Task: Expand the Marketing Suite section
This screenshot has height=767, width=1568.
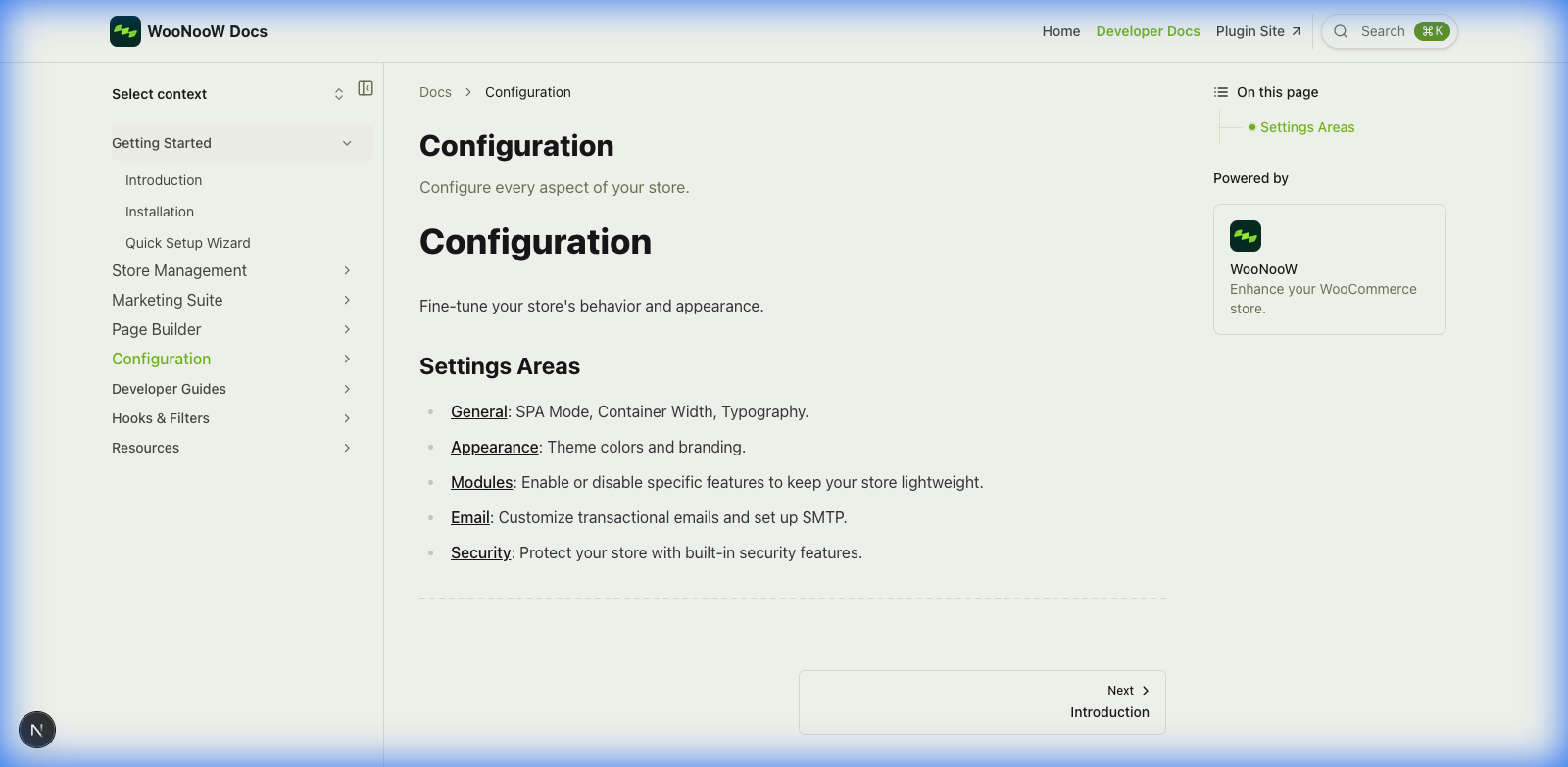Action: (x=347, y=300)
